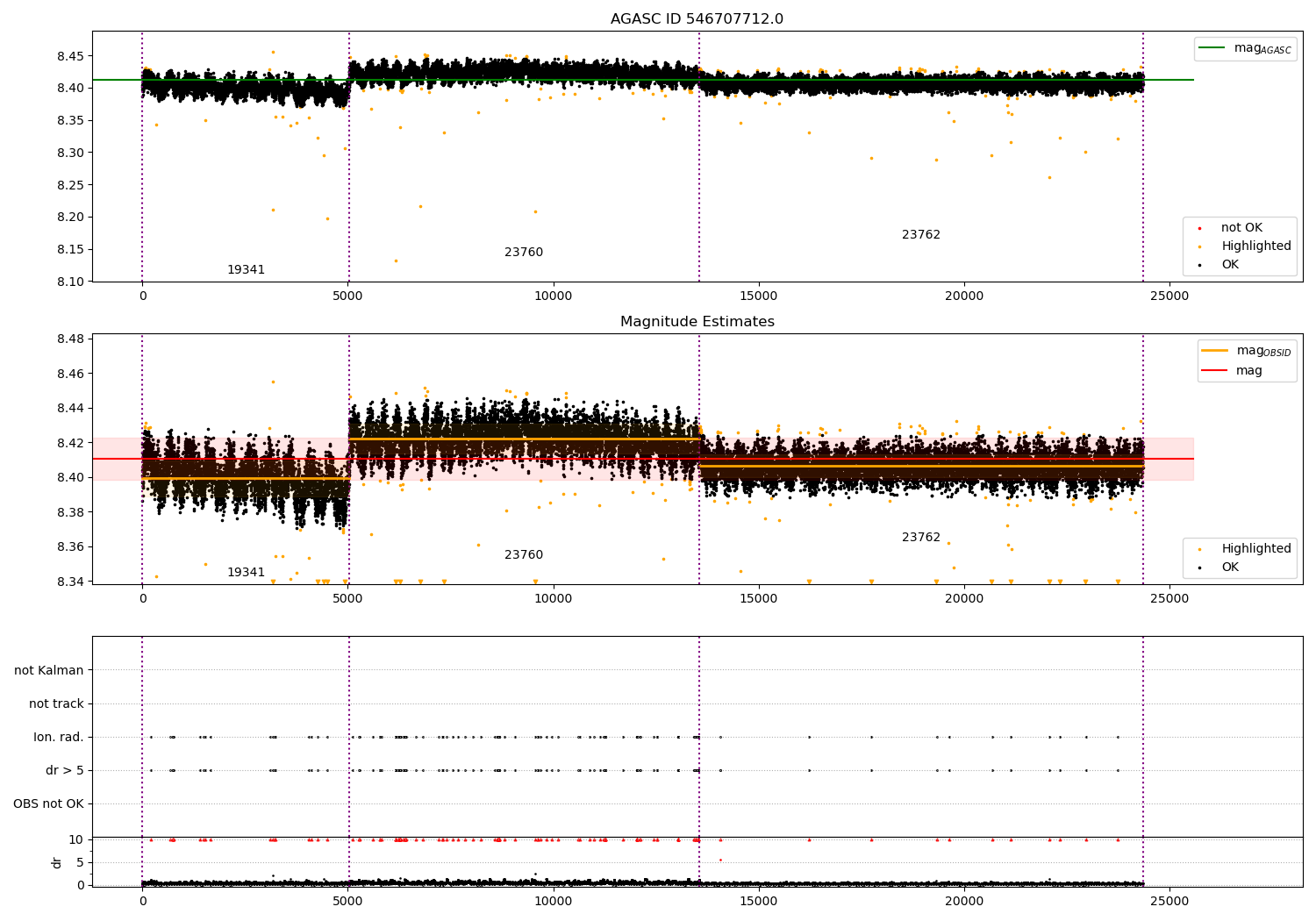Click y-tick 8.42 on the middle plot
The height and width of the screenshot is (921, 1316).
click(x=70, y=443)
